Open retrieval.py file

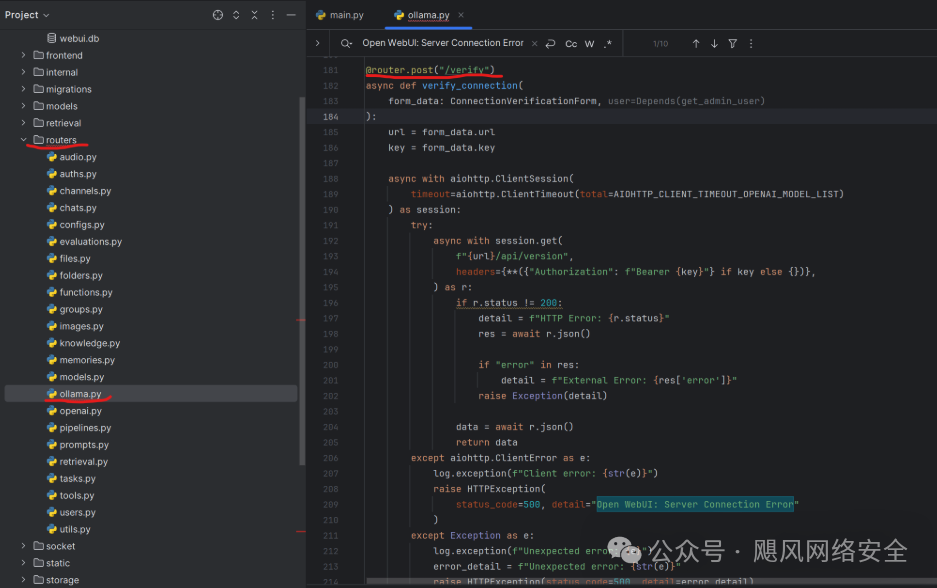[77, 461]
